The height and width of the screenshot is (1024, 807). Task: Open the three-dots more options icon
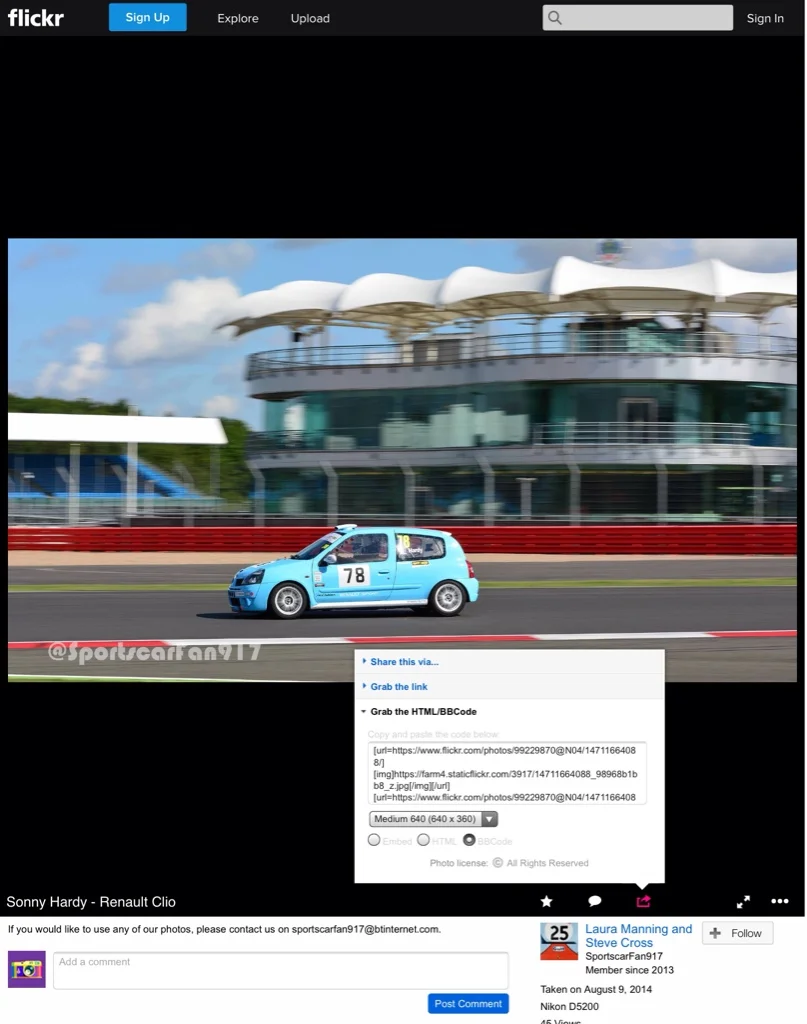[780, 901]
